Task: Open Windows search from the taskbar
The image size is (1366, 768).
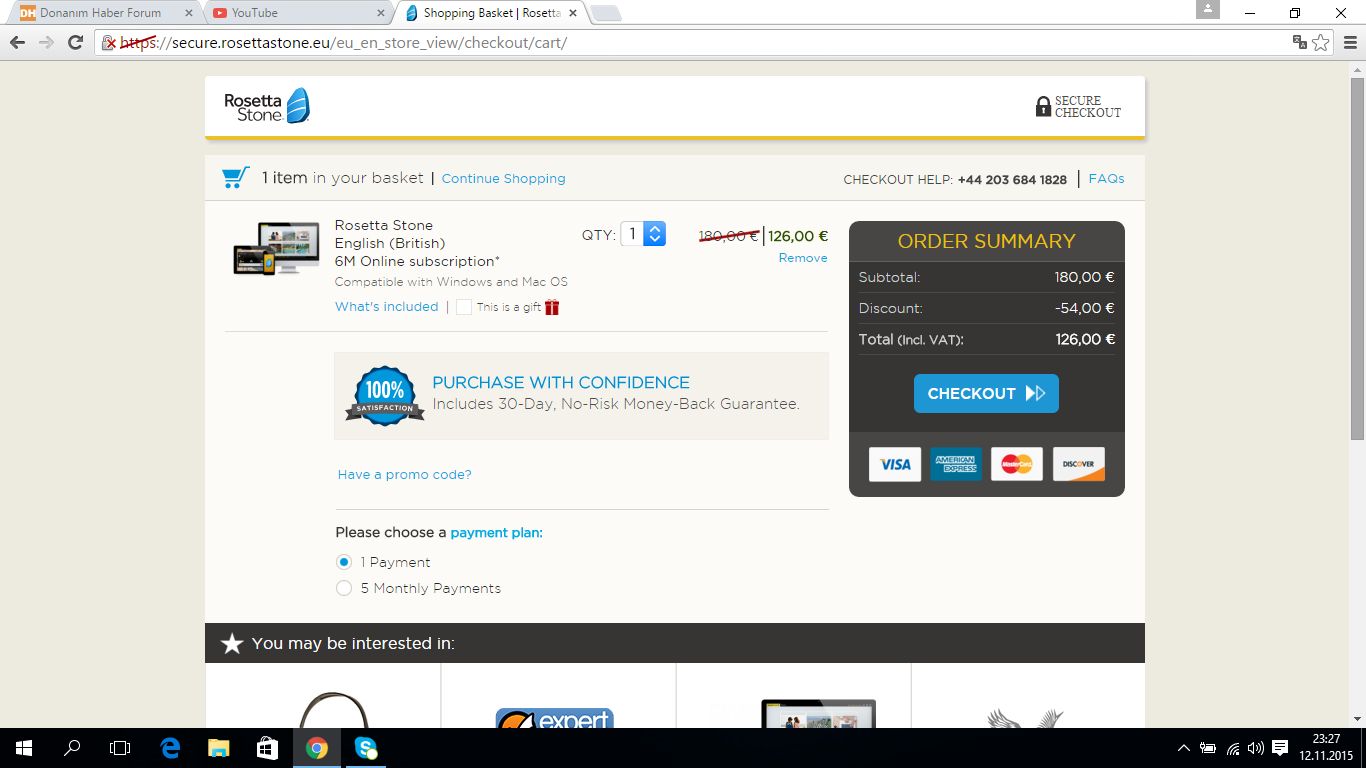Action: pos(72,748)
